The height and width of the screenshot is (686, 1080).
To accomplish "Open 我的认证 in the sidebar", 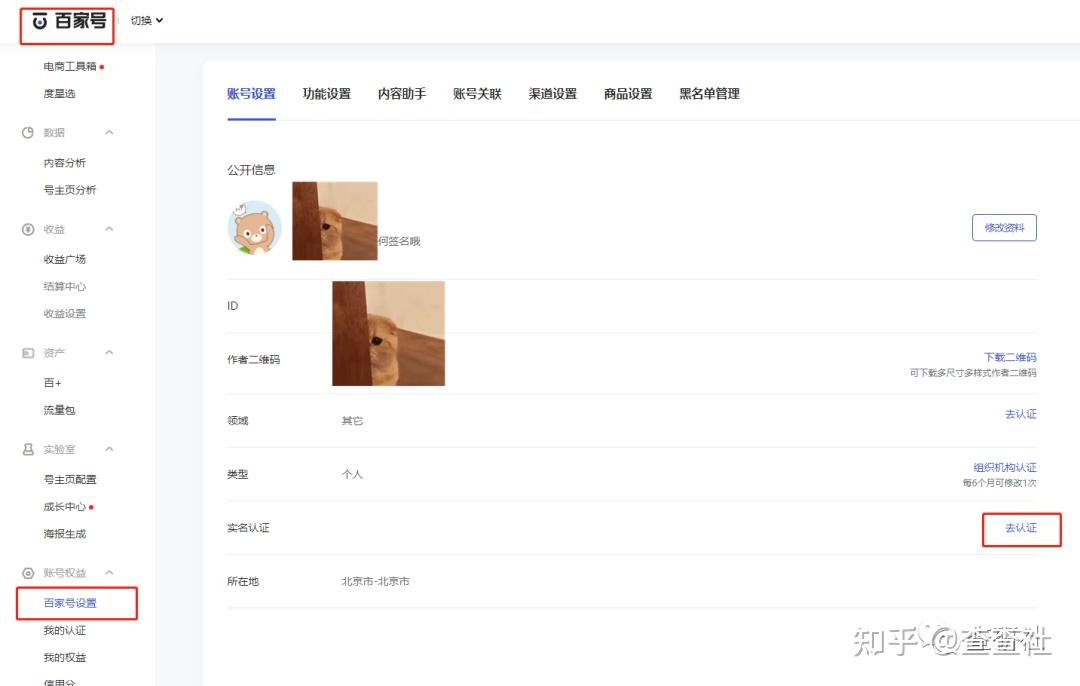I will pyautogui.click(x=64, y=630).
